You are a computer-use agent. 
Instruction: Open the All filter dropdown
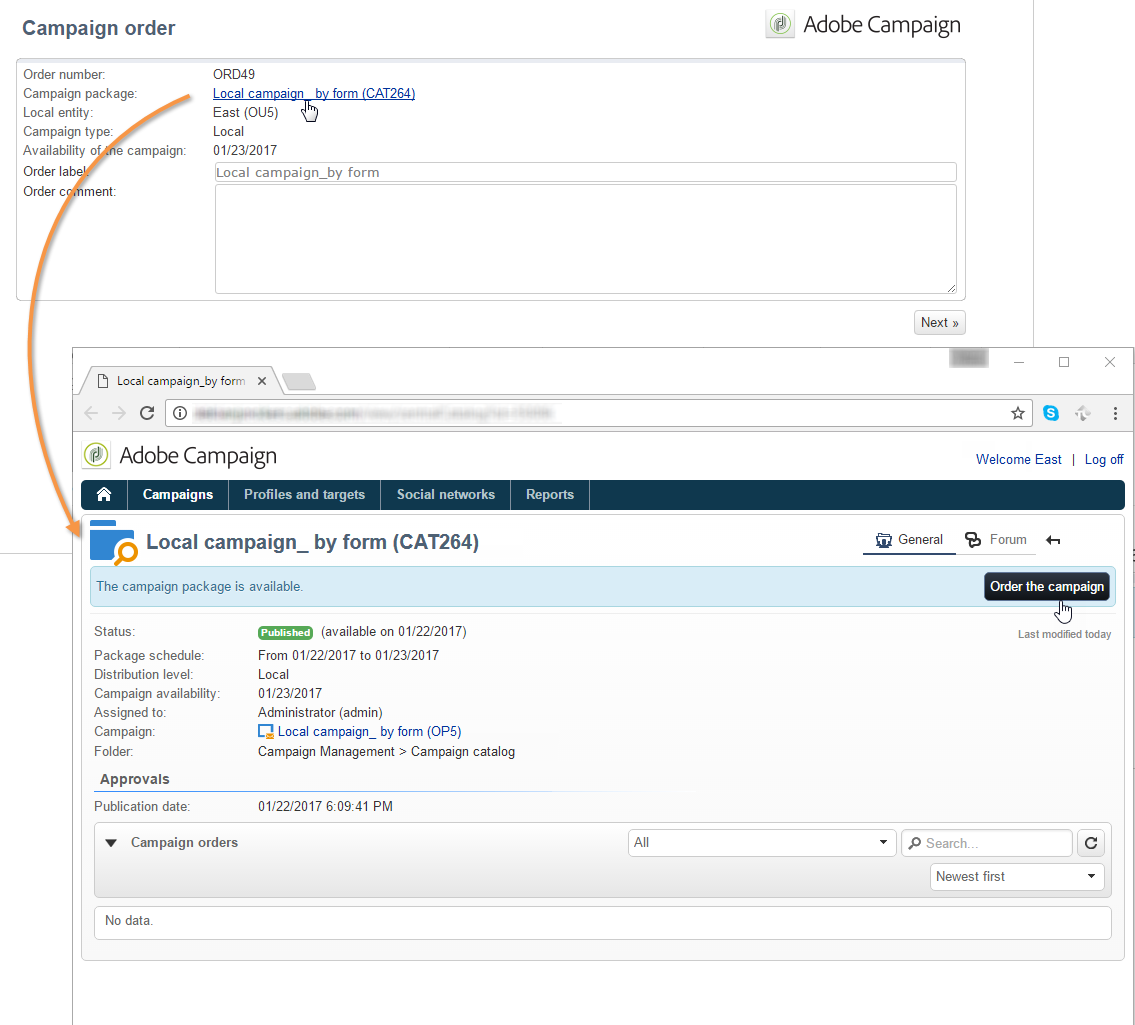click(x=761, y=843)
